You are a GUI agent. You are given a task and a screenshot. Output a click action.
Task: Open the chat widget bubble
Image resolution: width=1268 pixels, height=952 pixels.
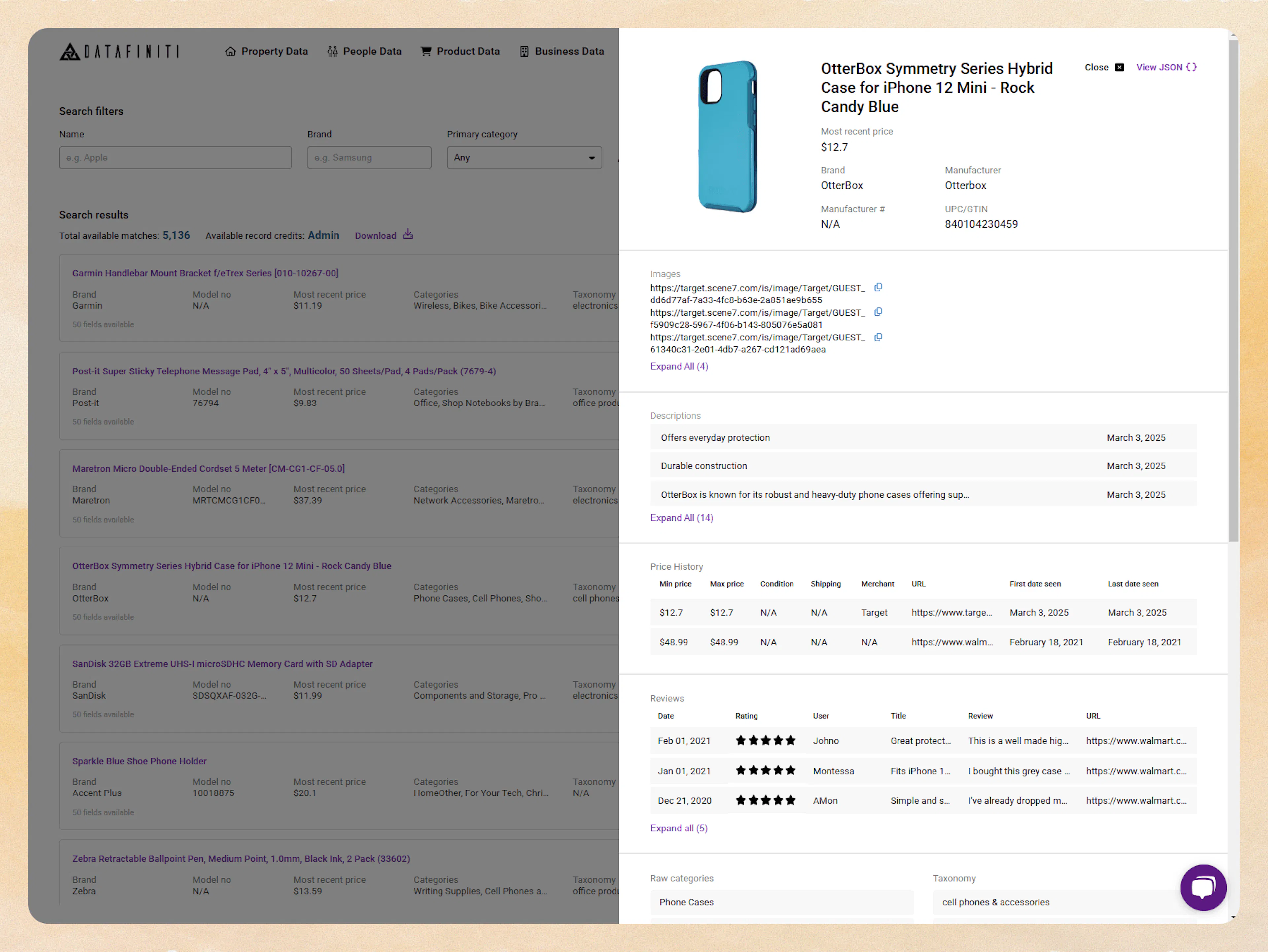tap(1204, 888)
